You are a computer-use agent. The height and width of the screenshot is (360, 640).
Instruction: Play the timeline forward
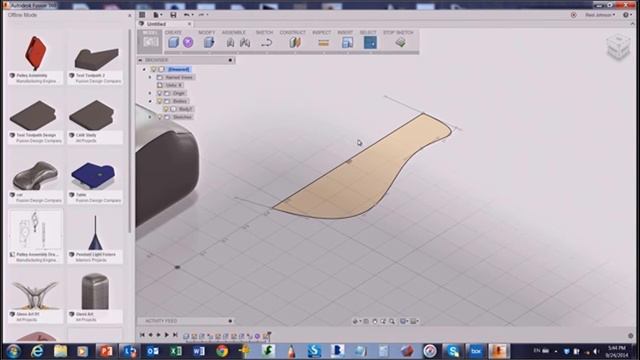point(166,335)
